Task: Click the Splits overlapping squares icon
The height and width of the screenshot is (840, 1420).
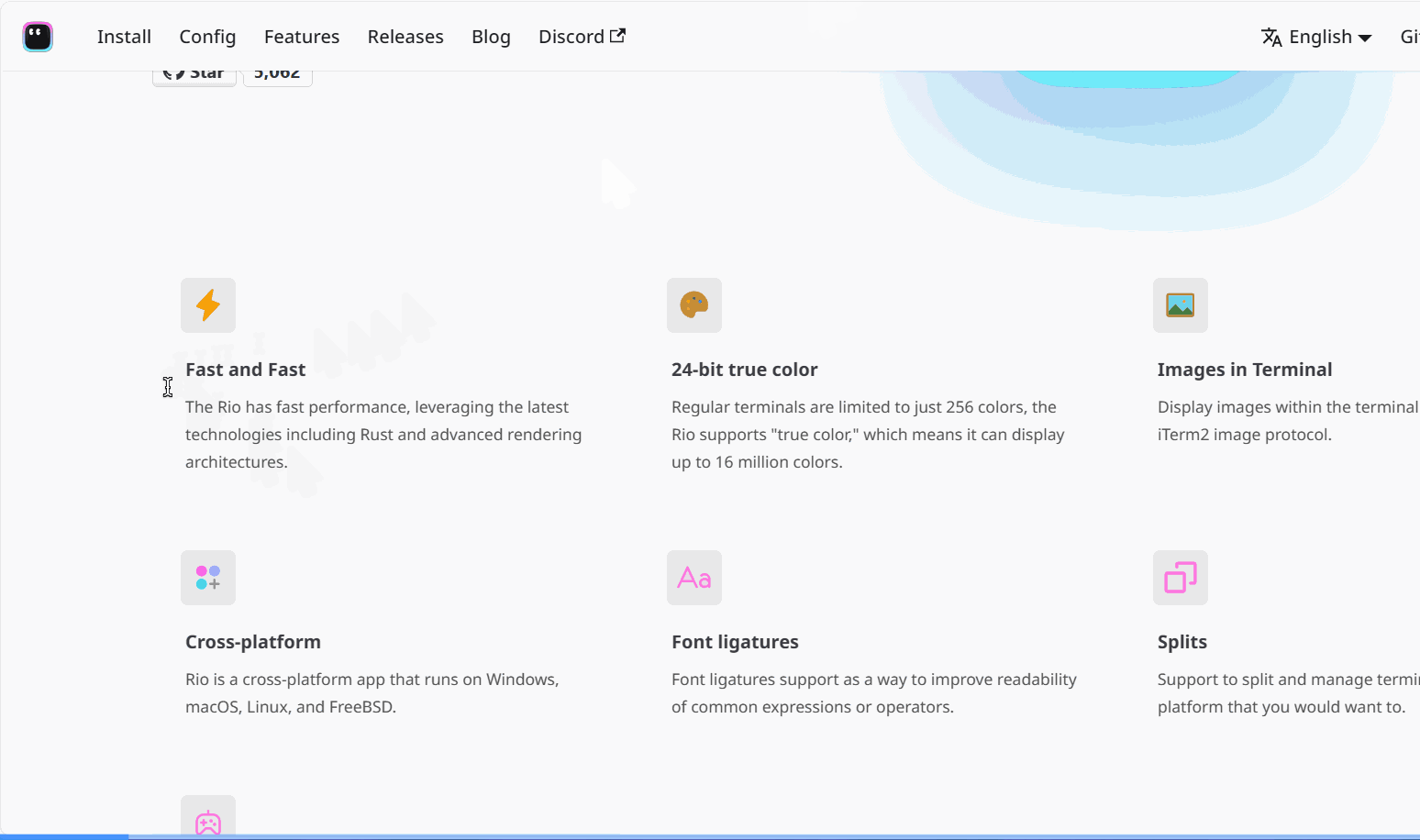Action: click(1181, 578)
